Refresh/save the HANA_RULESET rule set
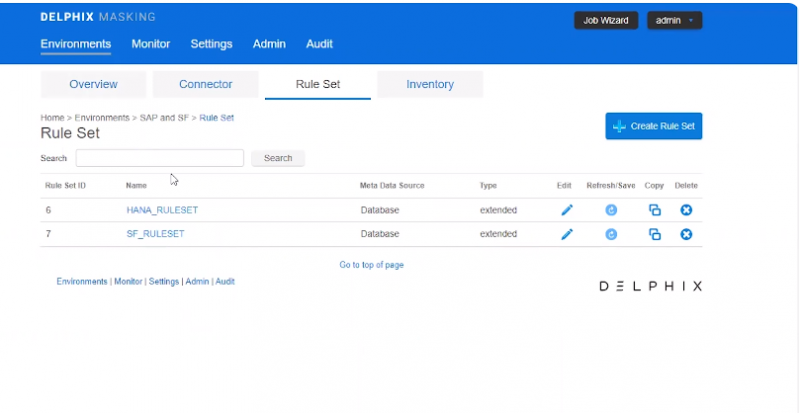Viewport: 800px width, 413px height. click(x=611, y=210)
